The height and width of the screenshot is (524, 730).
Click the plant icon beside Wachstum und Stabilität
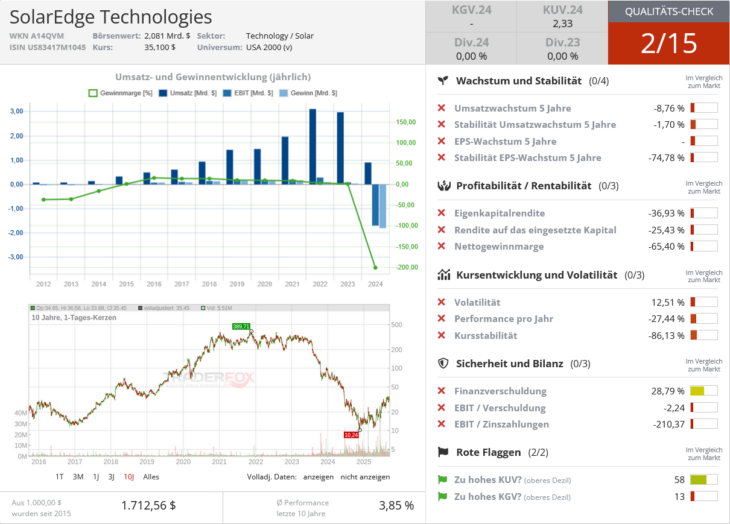point(443,81)
